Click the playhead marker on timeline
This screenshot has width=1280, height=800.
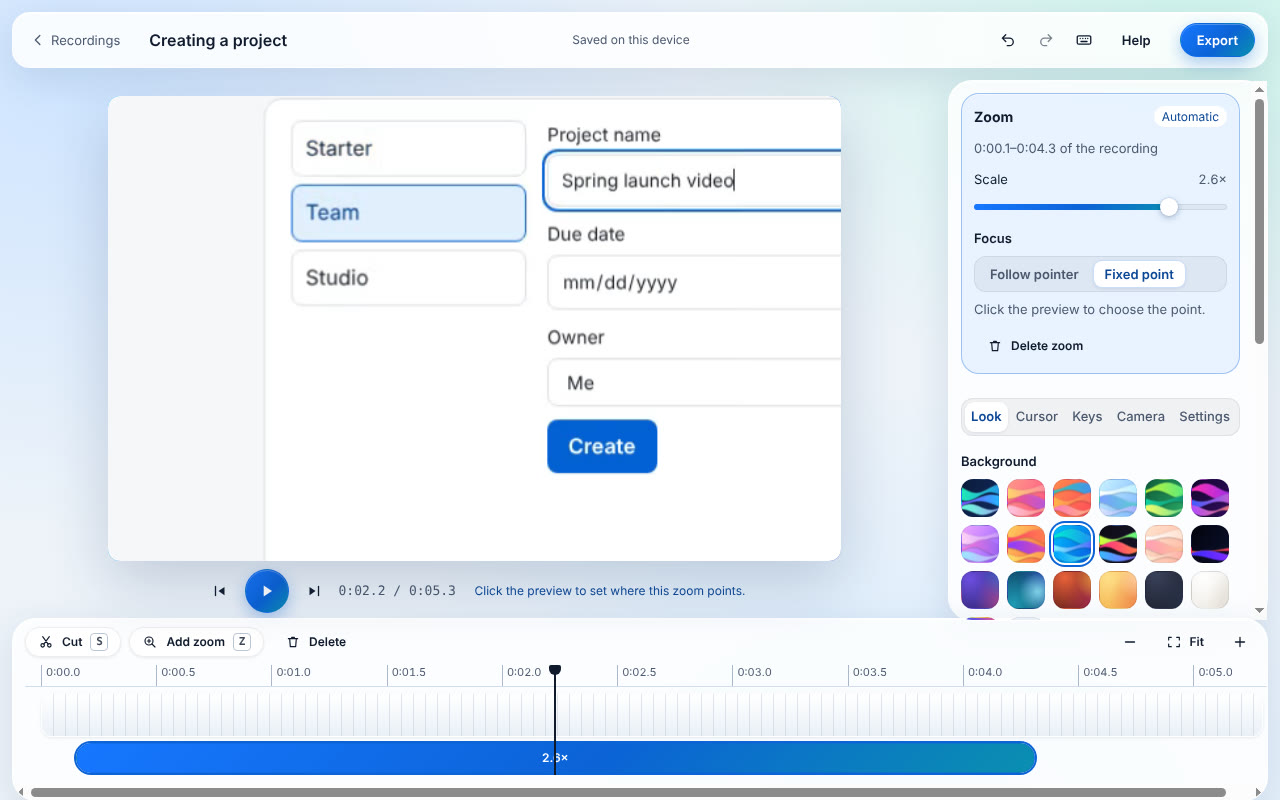(555, 670)
